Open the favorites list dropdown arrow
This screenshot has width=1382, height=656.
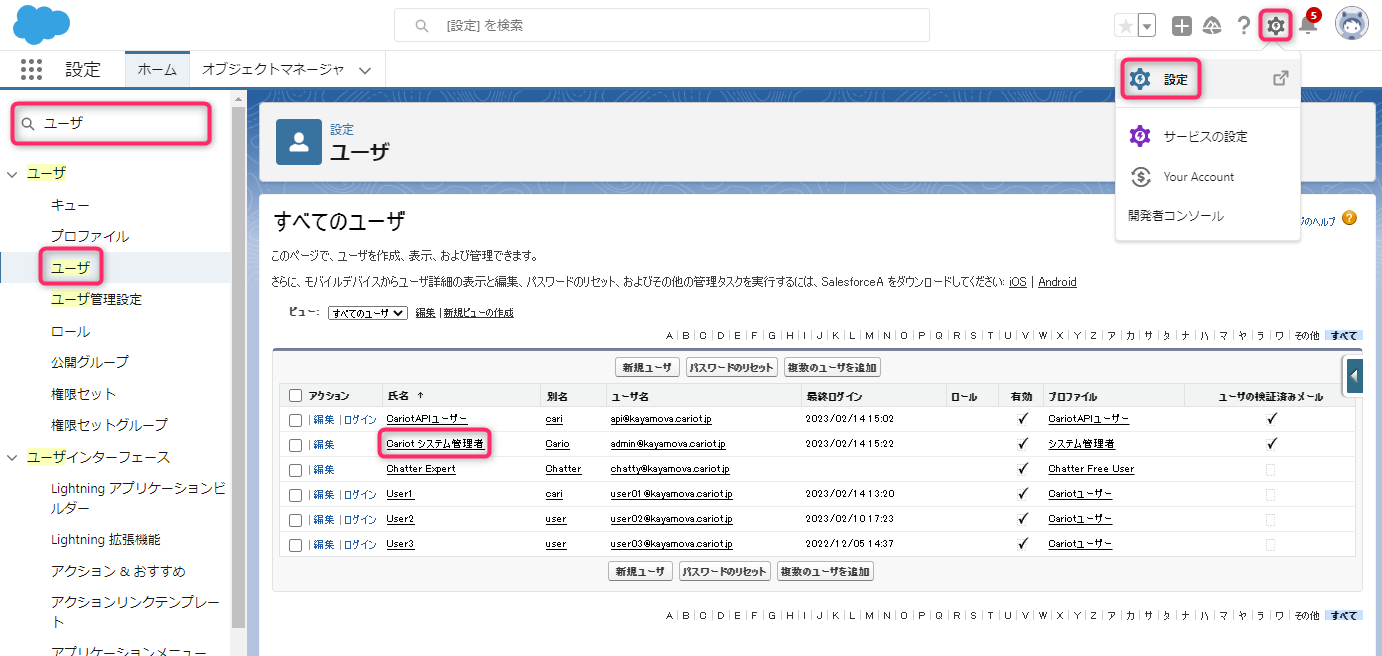pos(1147,26)
